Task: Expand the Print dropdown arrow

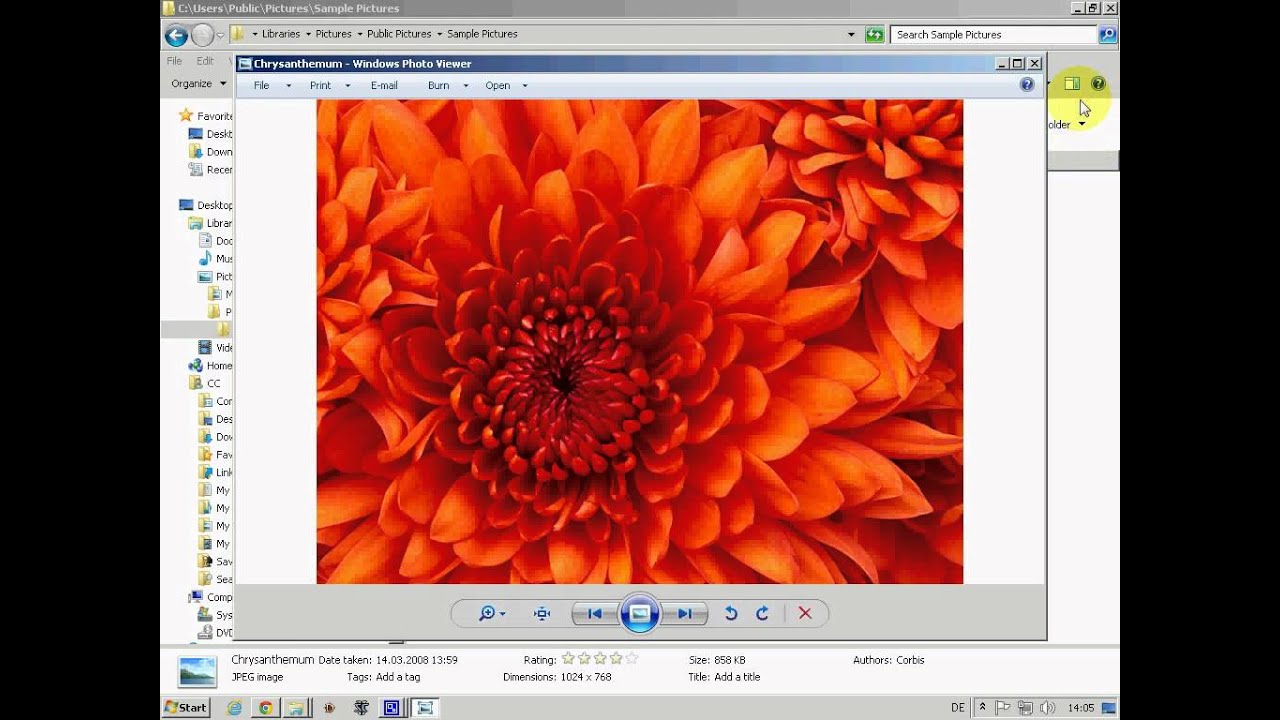Action: coord(348,86)
